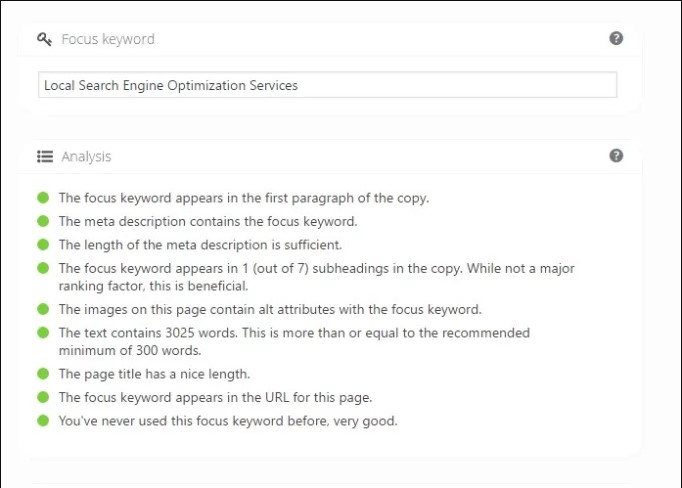Click green dot for subheadings check
The image size is (682, 488).
coord(43,268)
